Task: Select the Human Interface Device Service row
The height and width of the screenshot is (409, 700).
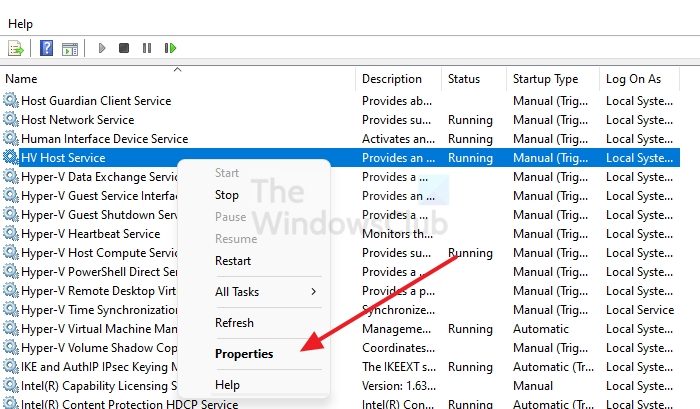Action: click(104, 139)
